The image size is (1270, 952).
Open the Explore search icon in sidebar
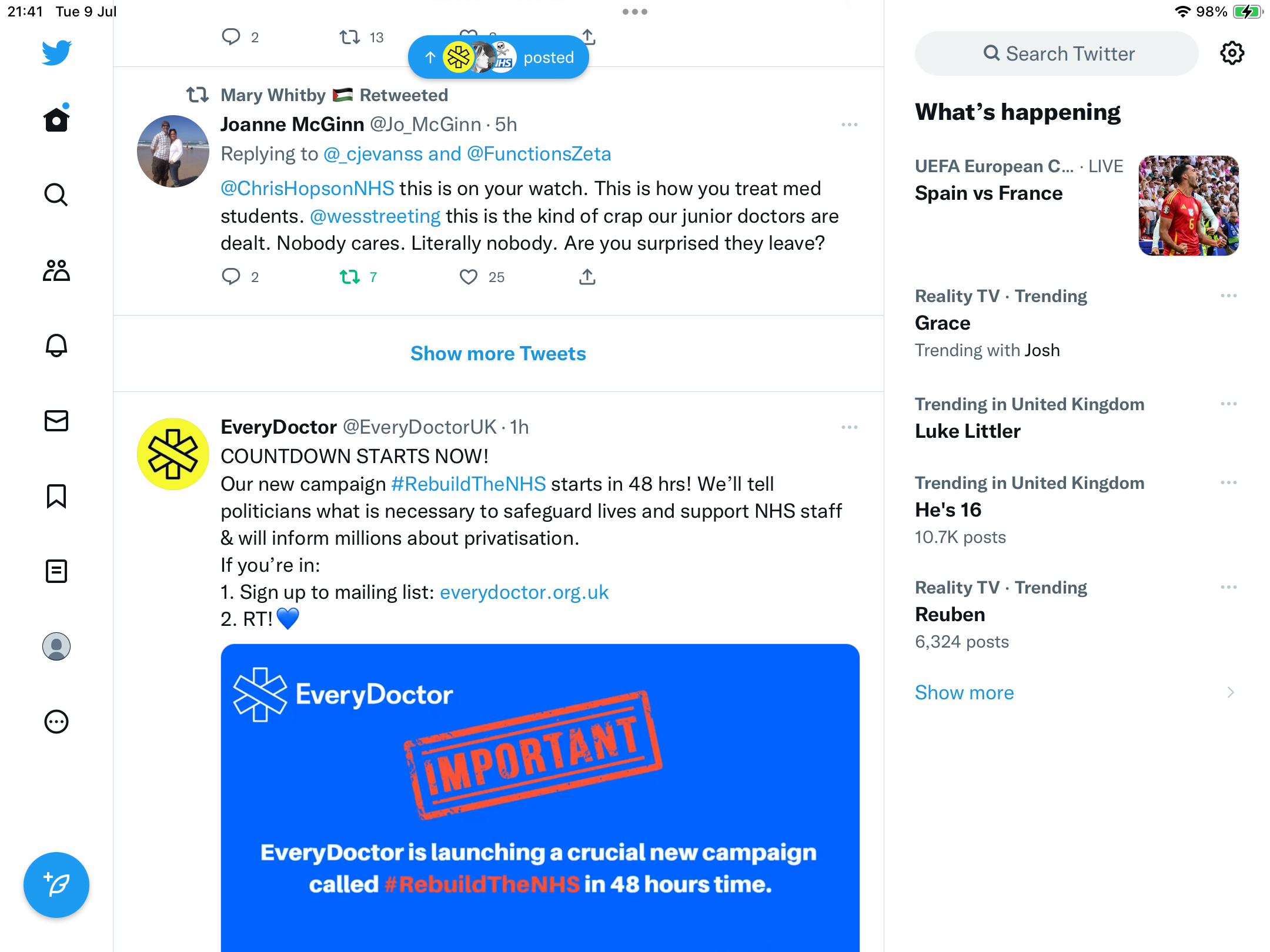(x=56, y=195)
